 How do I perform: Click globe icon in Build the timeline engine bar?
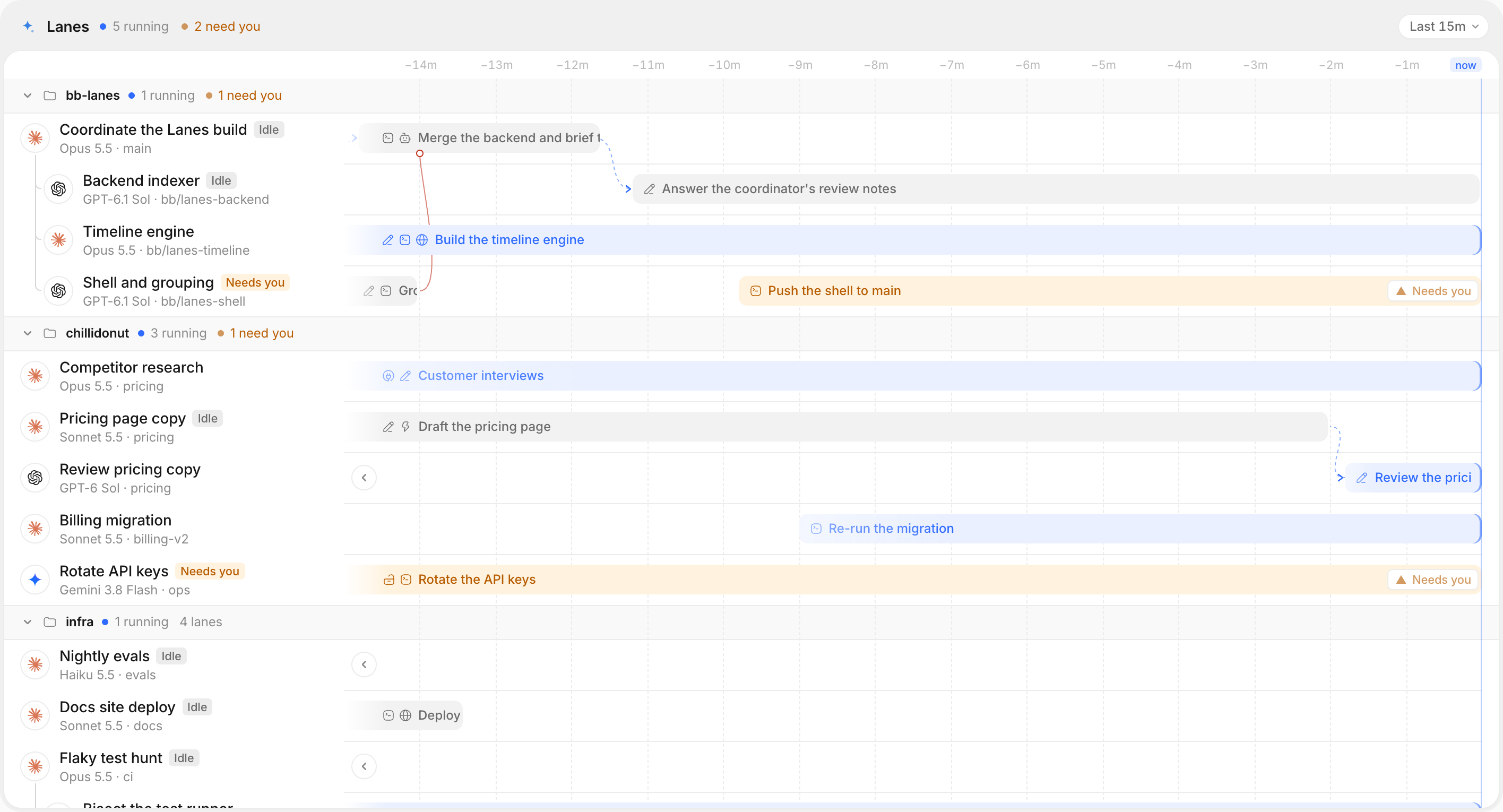[x=422, y=240]
